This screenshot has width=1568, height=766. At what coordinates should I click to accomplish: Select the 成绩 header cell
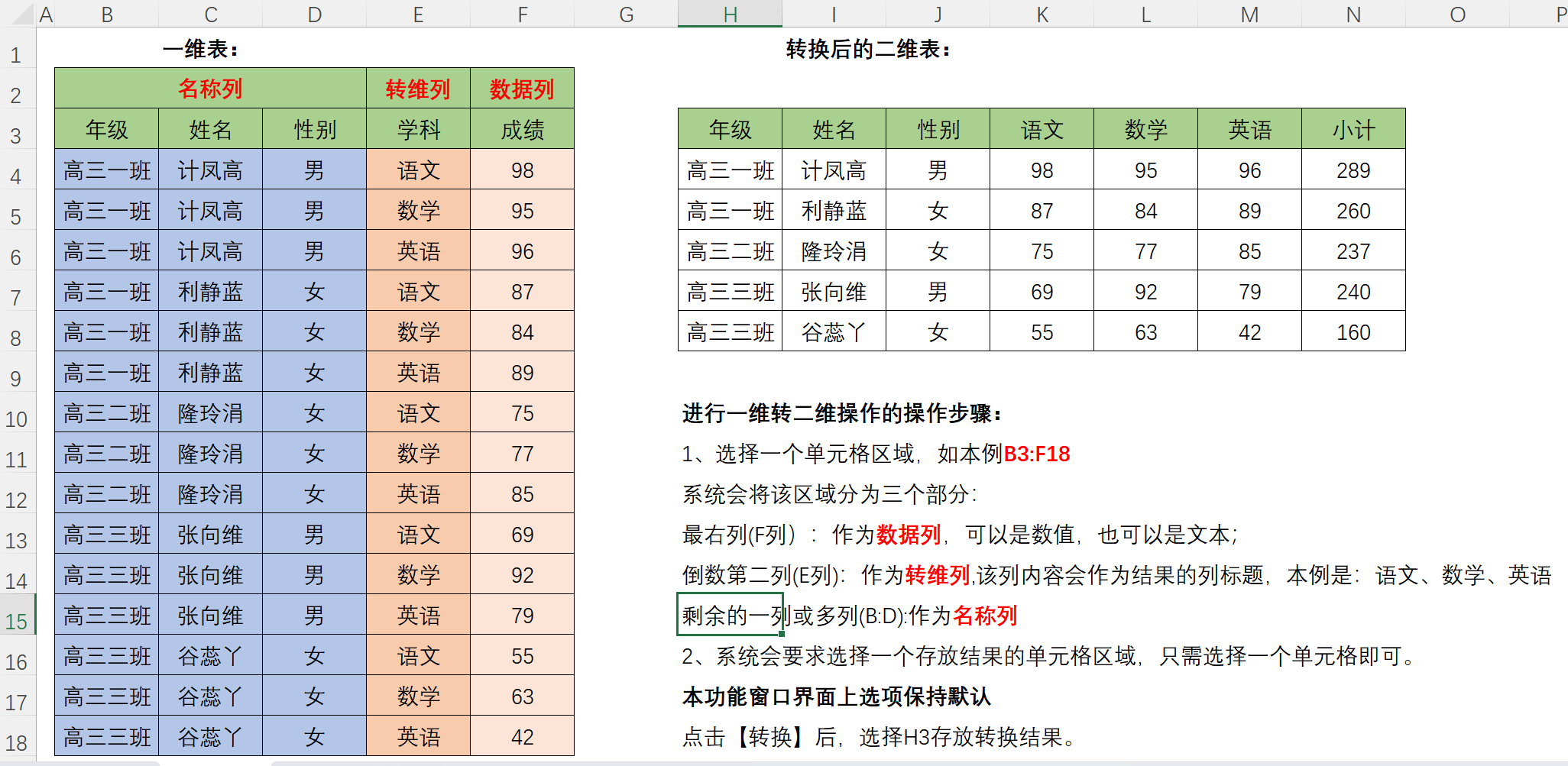(522, 129)
